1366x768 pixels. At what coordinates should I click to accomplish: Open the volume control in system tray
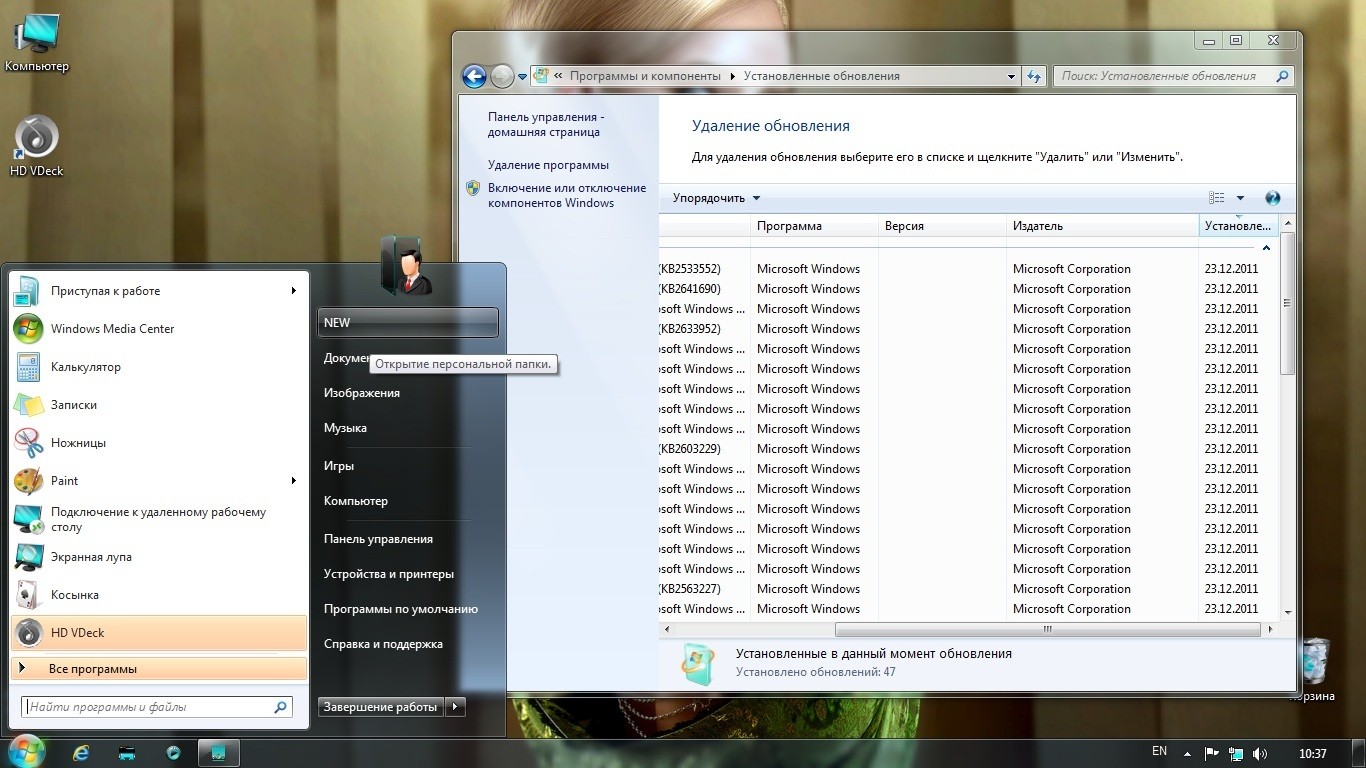(x=1260, y=753)
